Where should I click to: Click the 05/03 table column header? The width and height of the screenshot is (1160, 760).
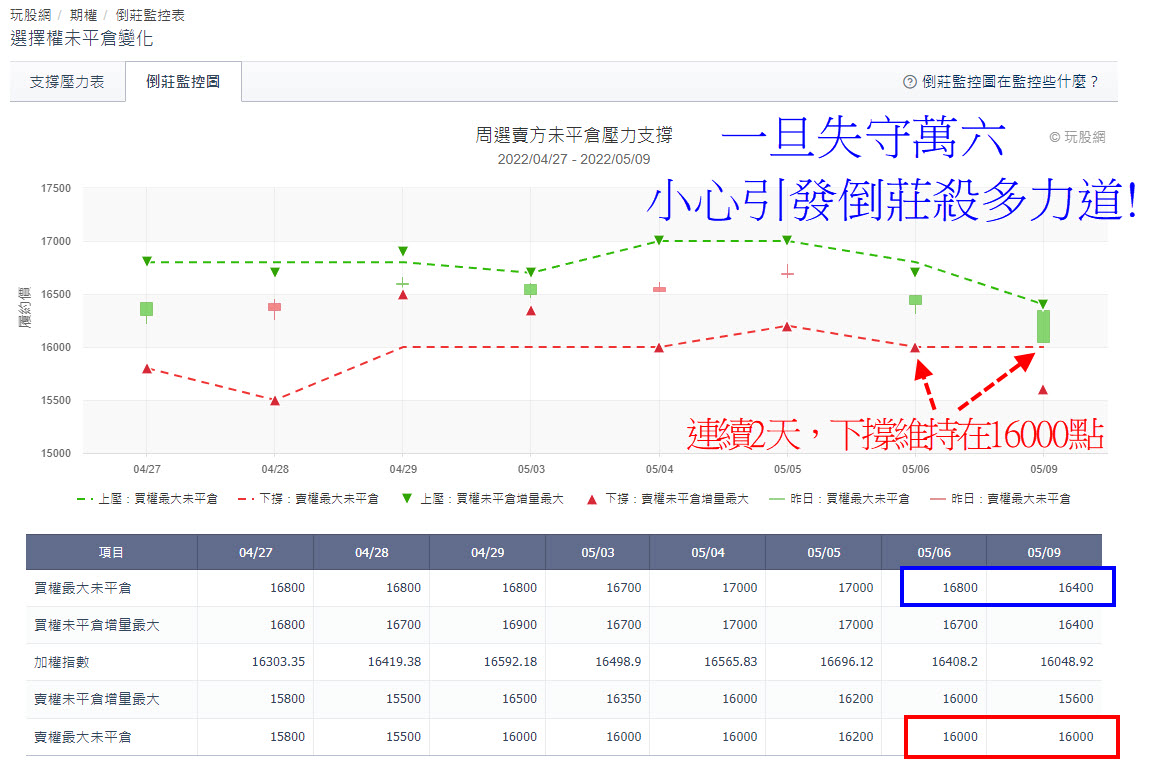pos(598,552)
